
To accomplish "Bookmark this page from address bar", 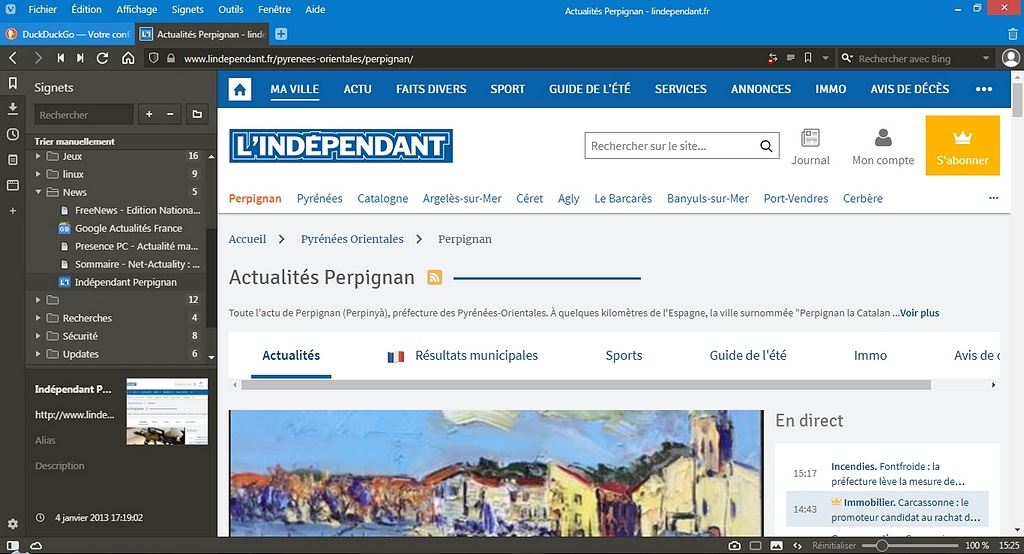I will click(x=808, y=58).
